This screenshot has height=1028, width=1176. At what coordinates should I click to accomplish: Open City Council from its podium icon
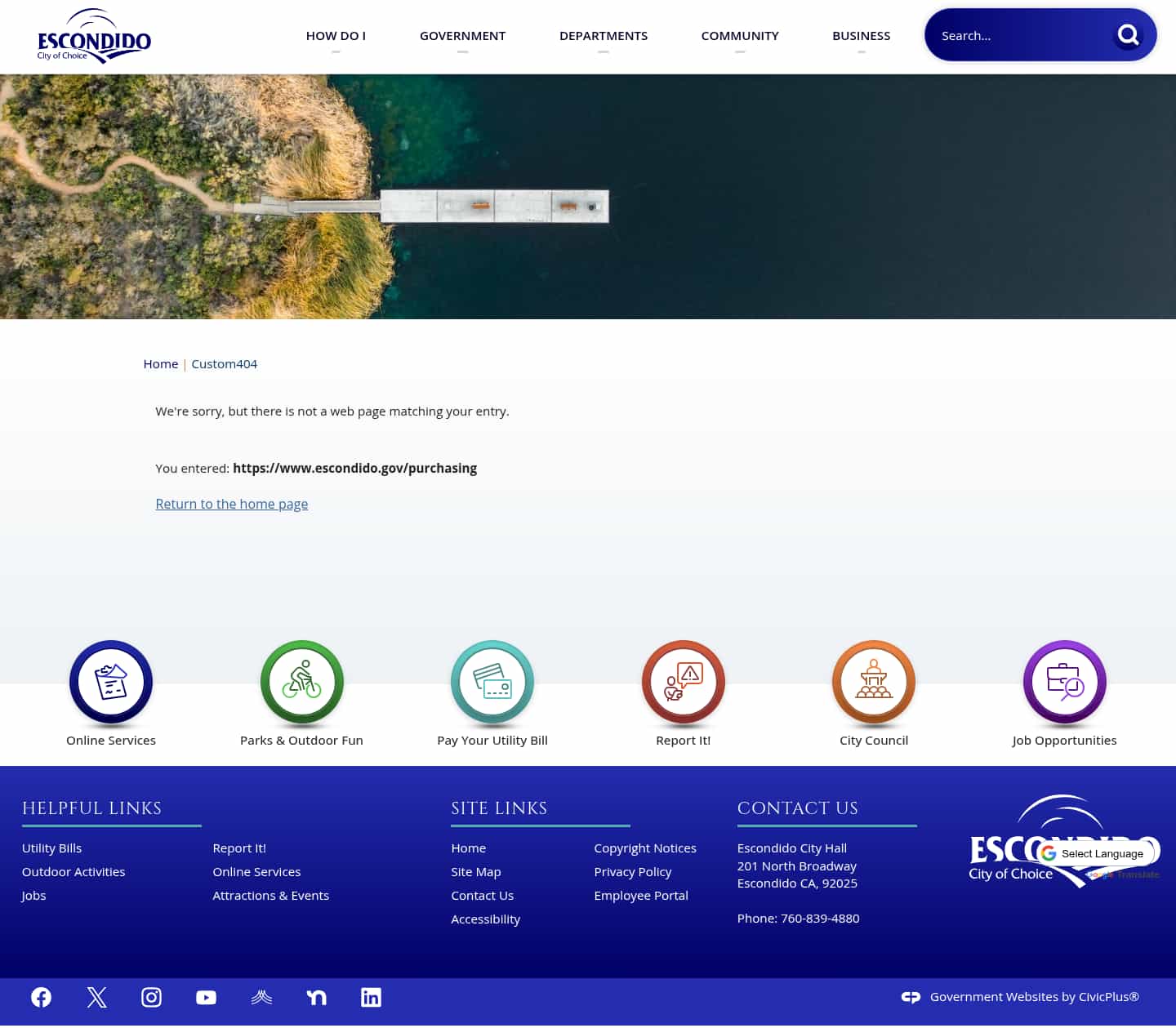coord(873,683)
